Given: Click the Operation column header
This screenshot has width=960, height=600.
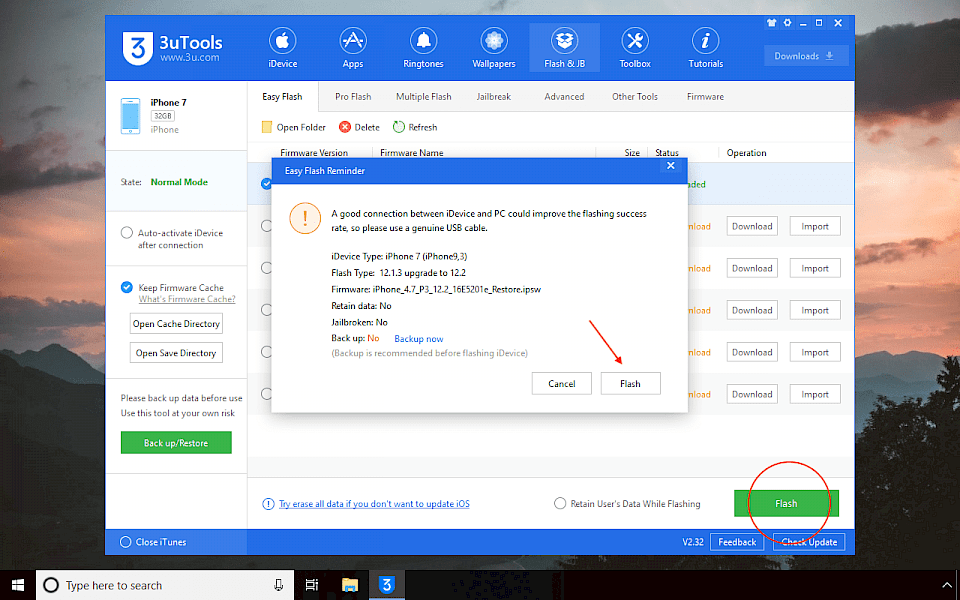Looking at the screenshot, I should (x=746, y=153).
